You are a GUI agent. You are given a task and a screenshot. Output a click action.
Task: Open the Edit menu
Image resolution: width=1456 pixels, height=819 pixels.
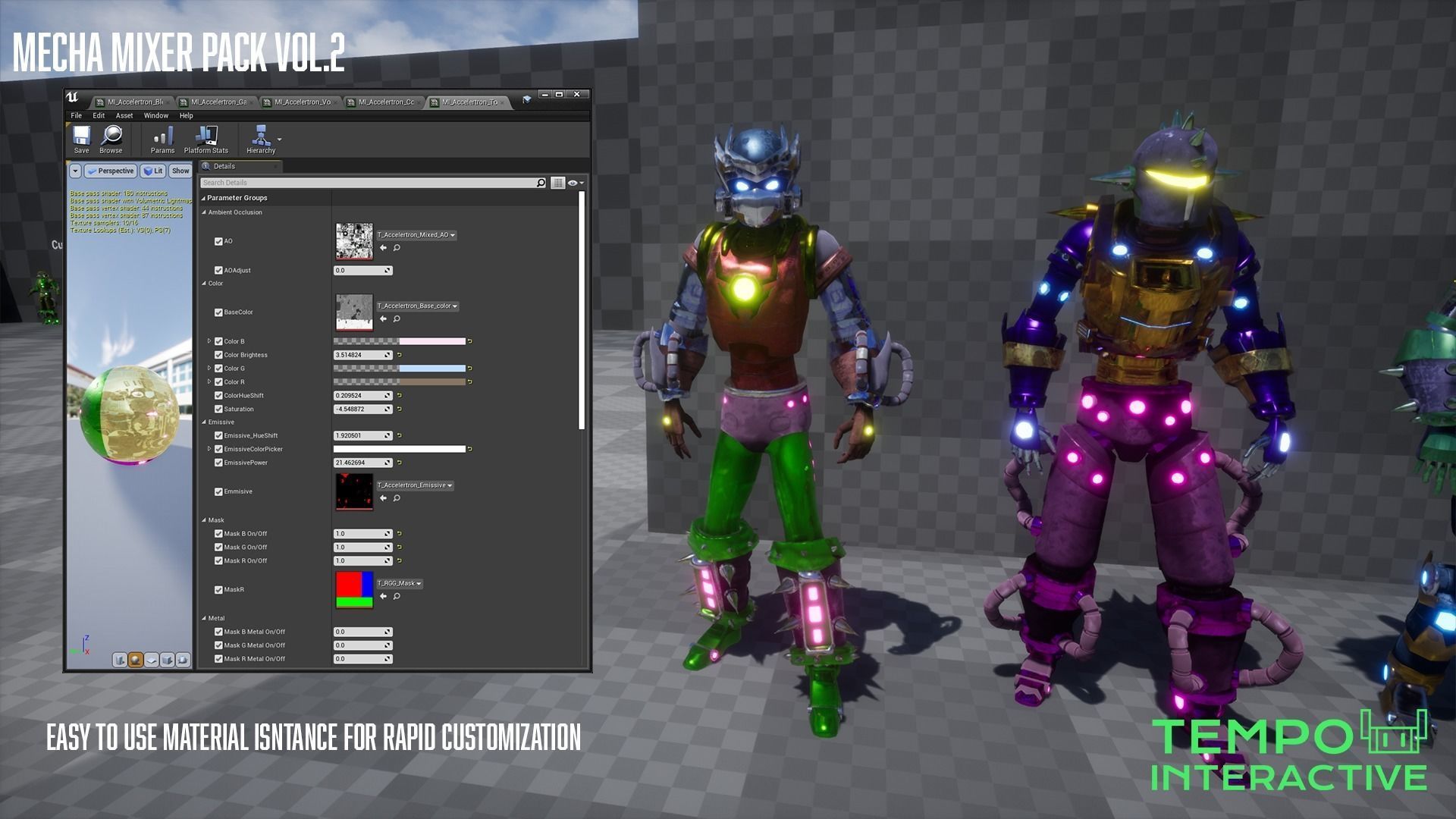(99, 116)
